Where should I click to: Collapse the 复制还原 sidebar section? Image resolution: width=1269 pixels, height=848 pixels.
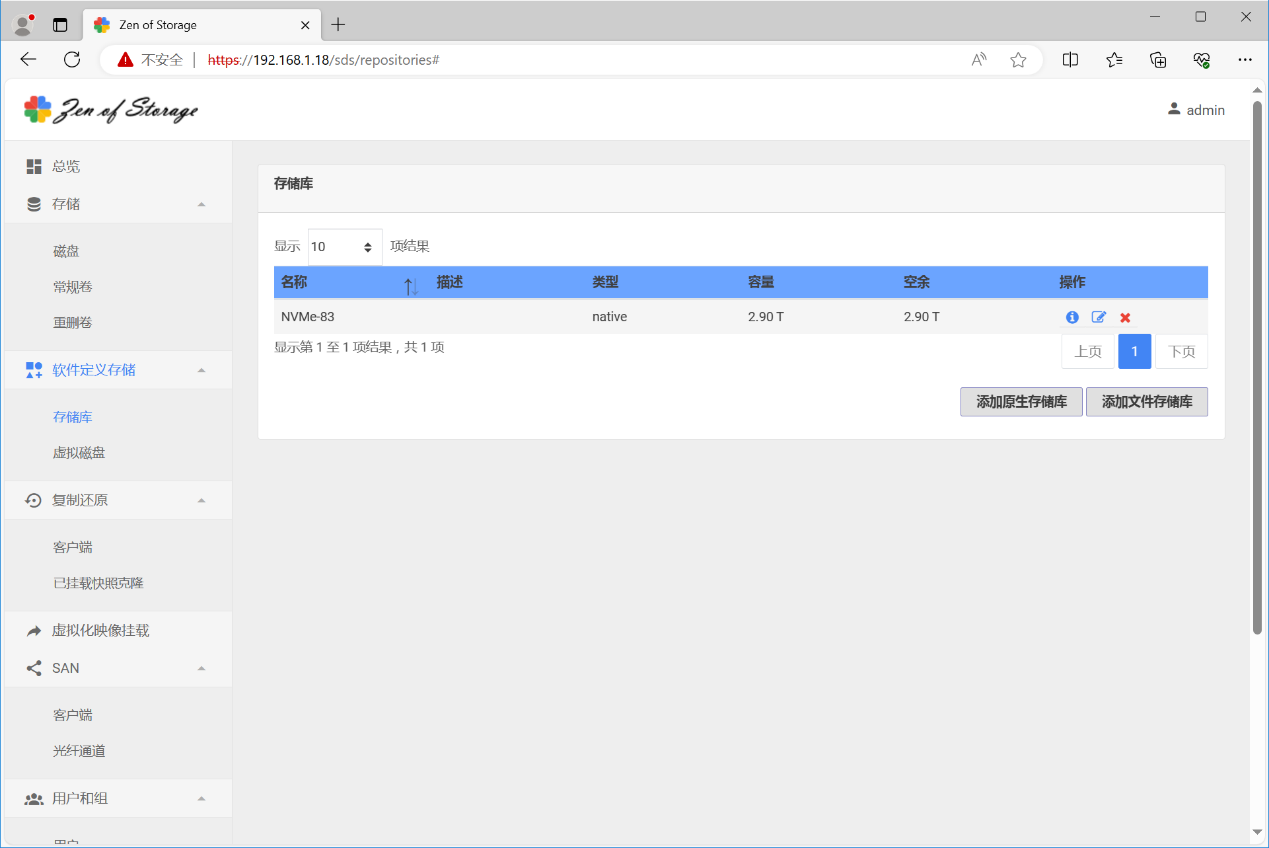click(x=201, y=500)
